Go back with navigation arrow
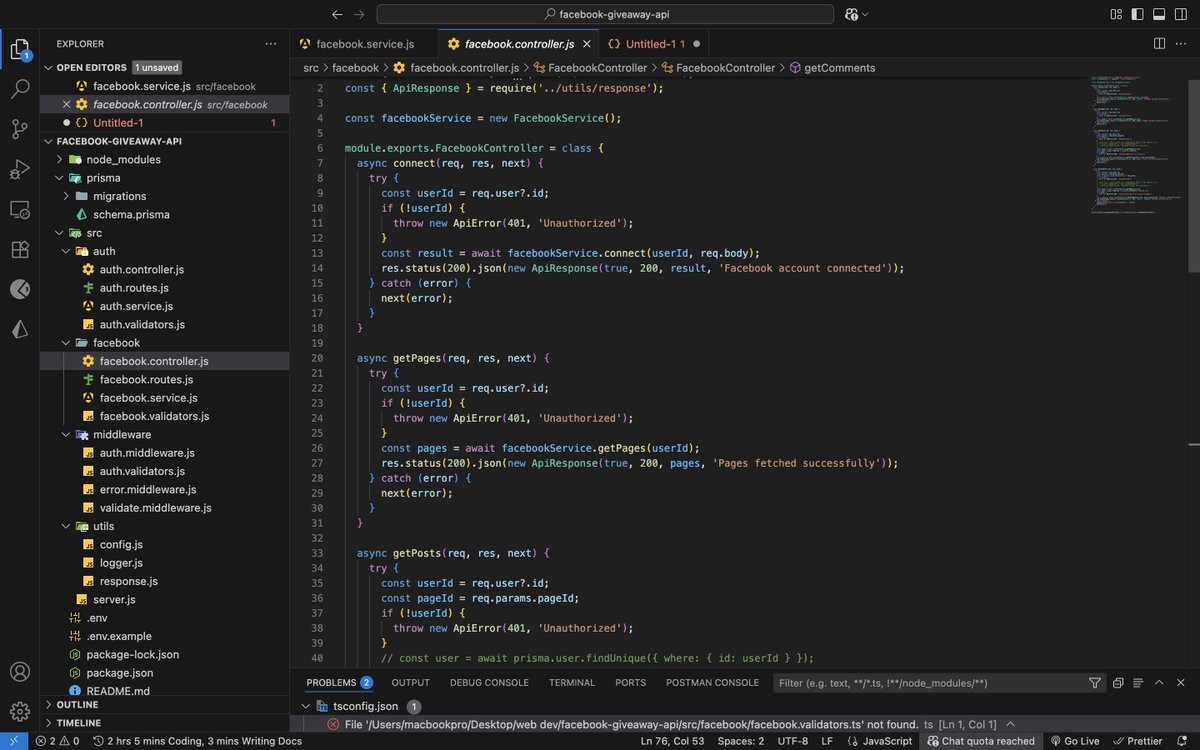The image size is (1200, 750). coord(335,14)
